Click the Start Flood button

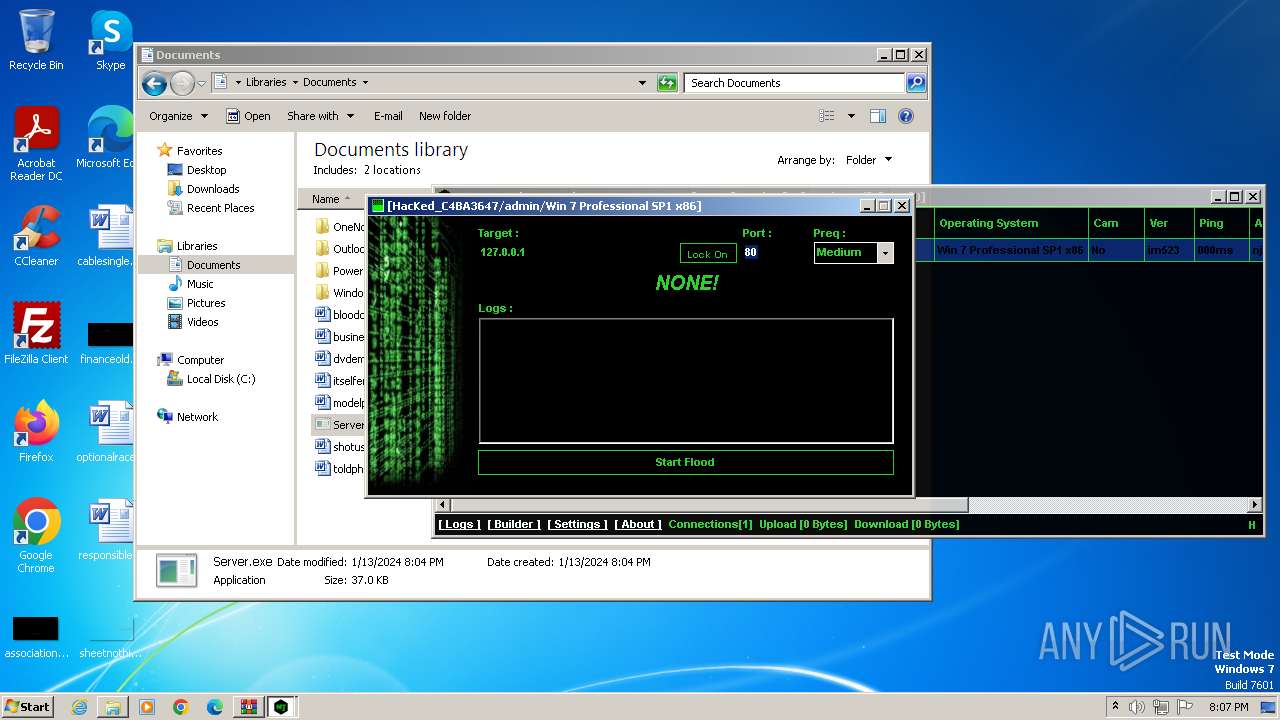pos(685,462)
